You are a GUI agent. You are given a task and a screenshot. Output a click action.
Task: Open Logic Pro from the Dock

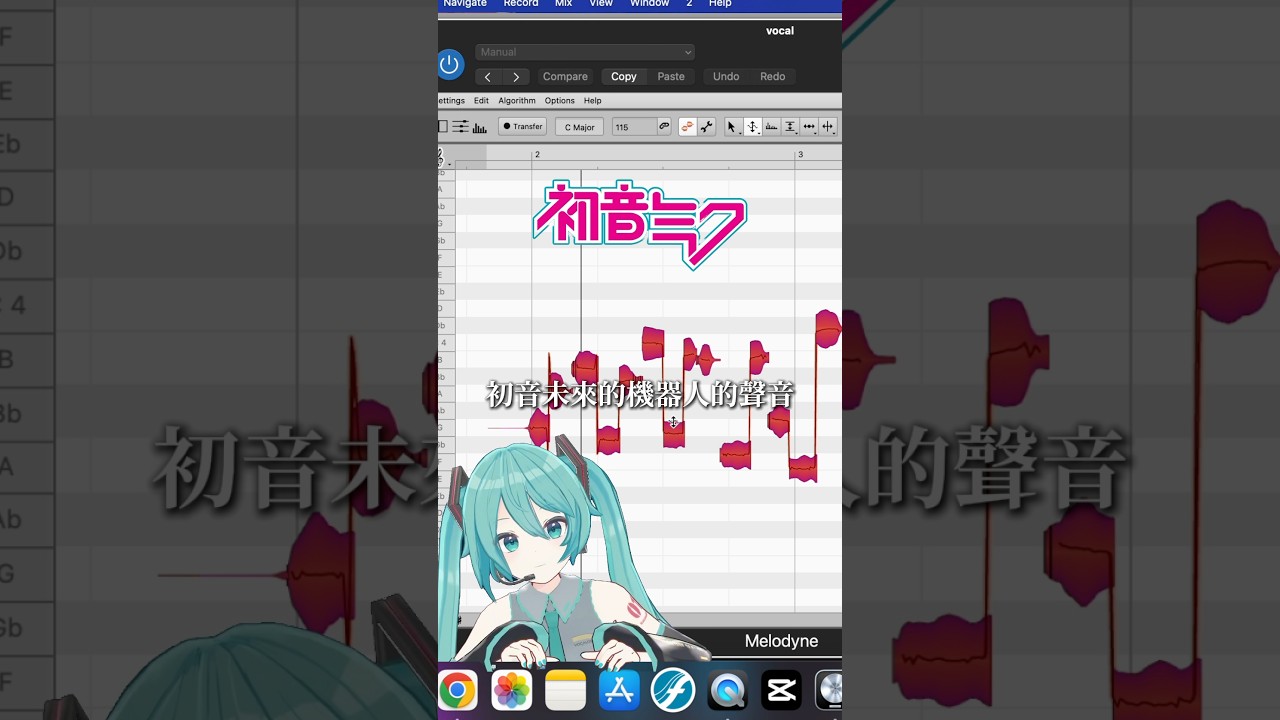[829, 690]
